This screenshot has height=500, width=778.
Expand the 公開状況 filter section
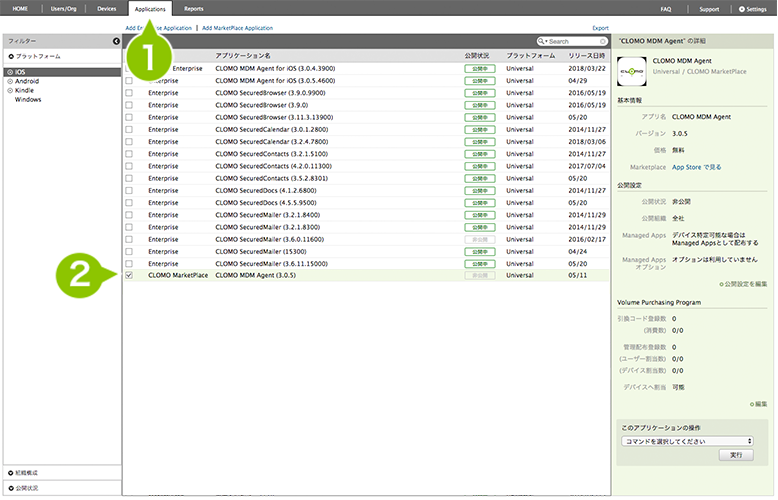click(x=23, y=488)
